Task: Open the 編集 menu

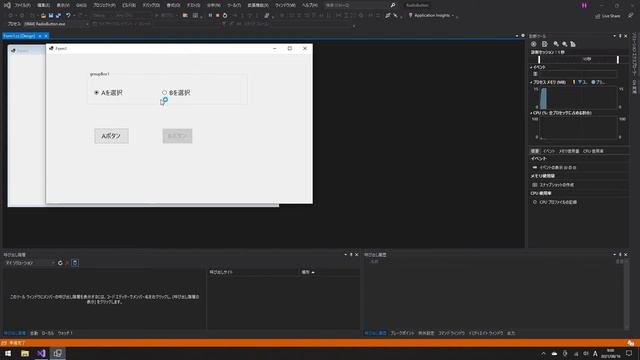Action: tap(43, 5)
